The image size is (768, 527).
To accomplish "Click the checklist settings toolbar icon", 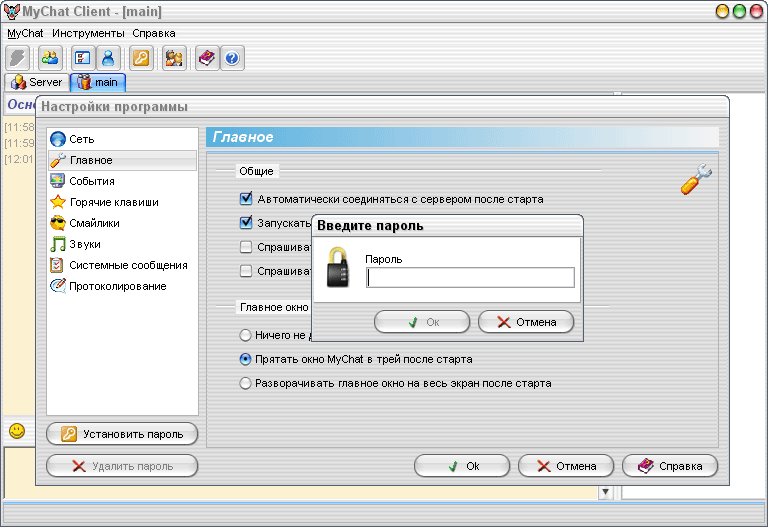I will 83,58.
